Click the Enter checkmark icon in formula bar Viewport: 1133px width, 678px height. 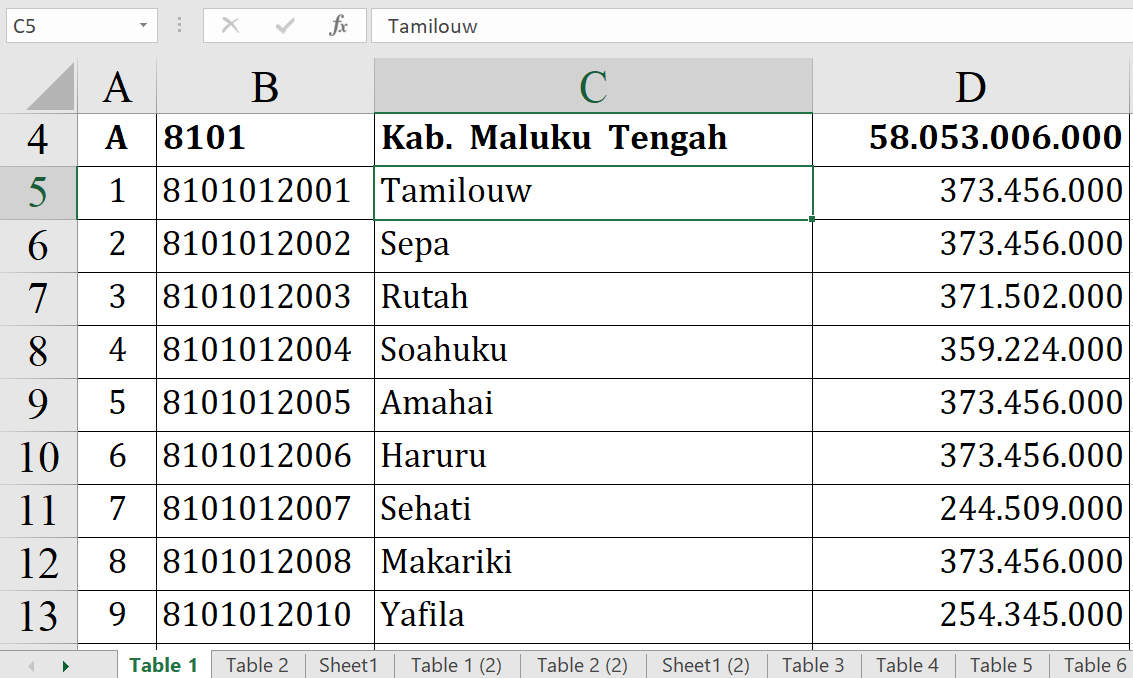tap(285, 26)
